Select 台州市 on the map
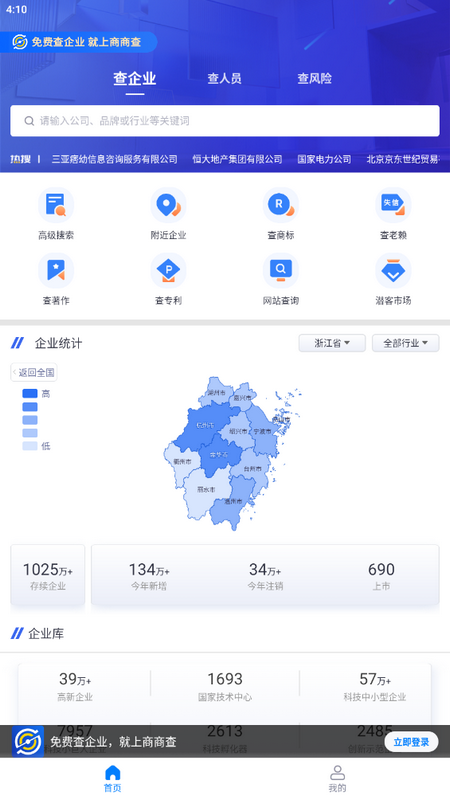This screenshot has height=800, width=450. [x=253, y=468]
